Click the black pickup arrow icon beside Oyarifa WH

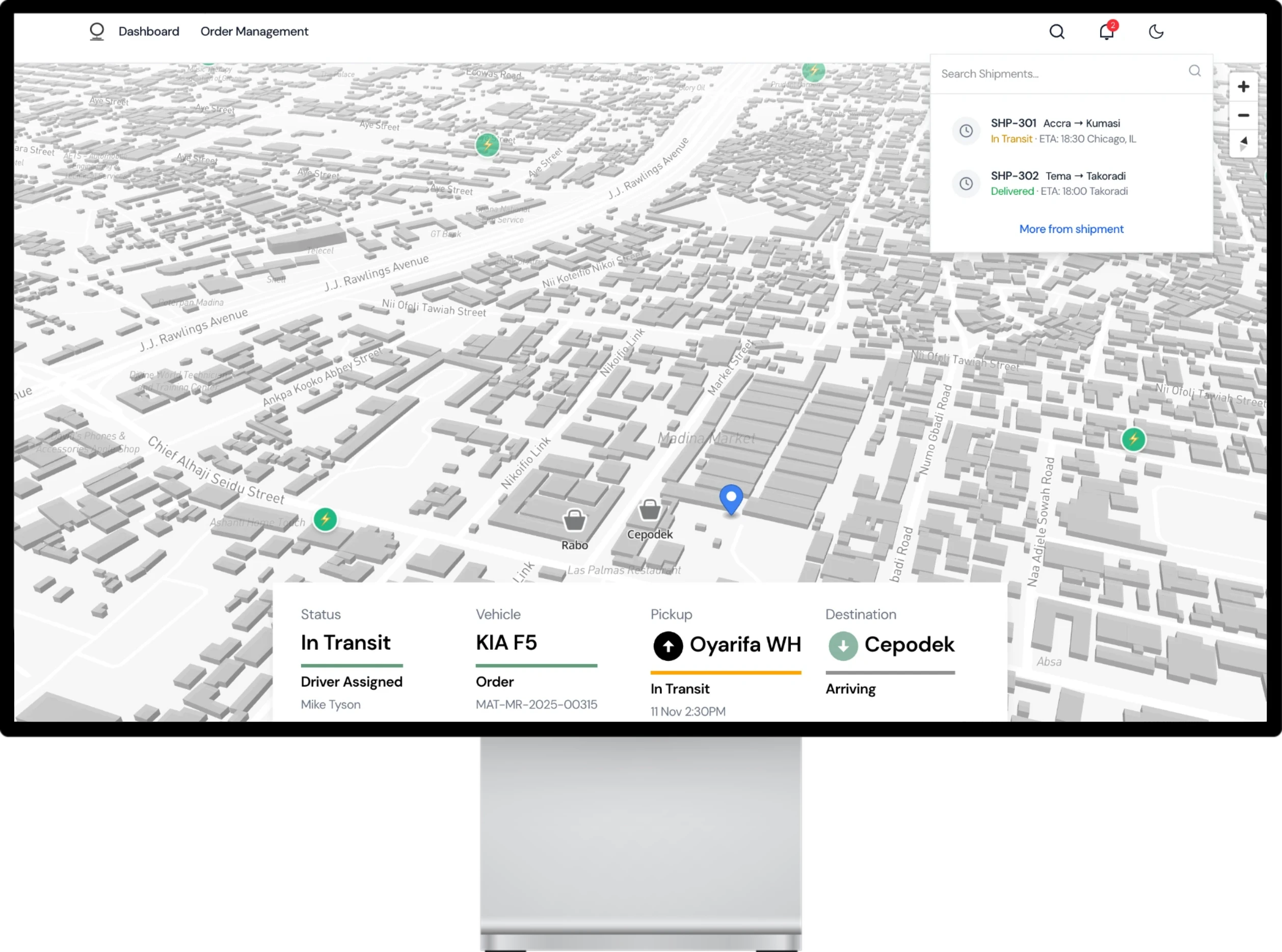[x=668, y=646]
